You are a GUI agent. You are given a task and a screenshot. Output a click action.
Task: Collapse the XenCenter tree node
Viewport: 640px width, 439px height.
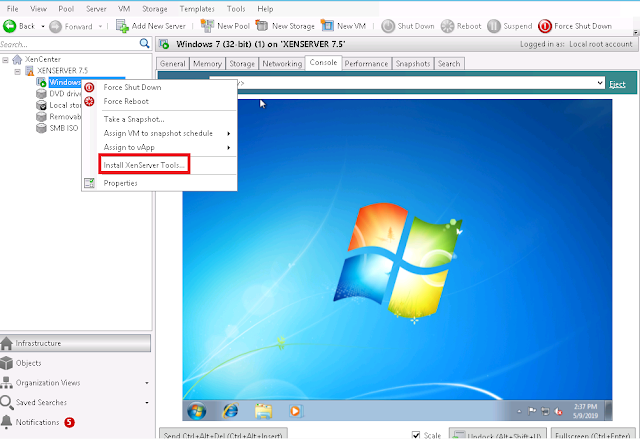pyautogui.click(x=5, y=60)
